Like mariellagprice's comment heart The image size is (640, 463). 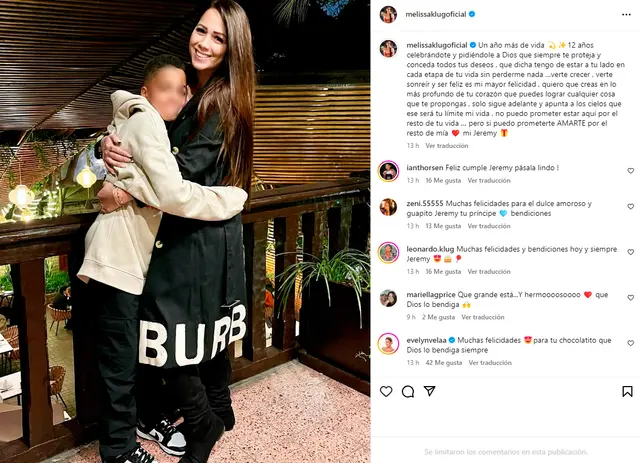[x=631, y=298]
